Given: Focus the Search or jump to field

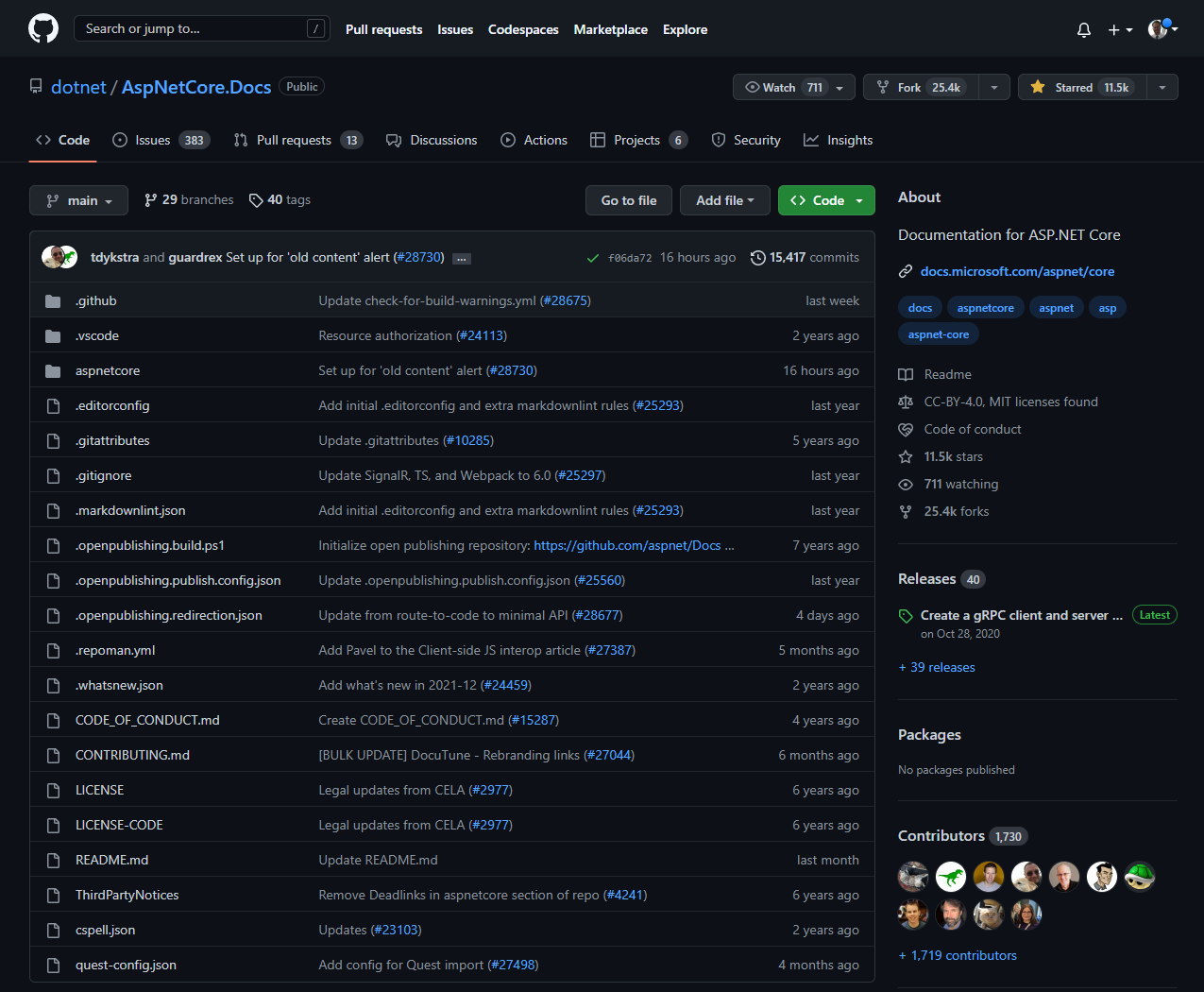Looking at the screenshot, I should coord(202,28).
